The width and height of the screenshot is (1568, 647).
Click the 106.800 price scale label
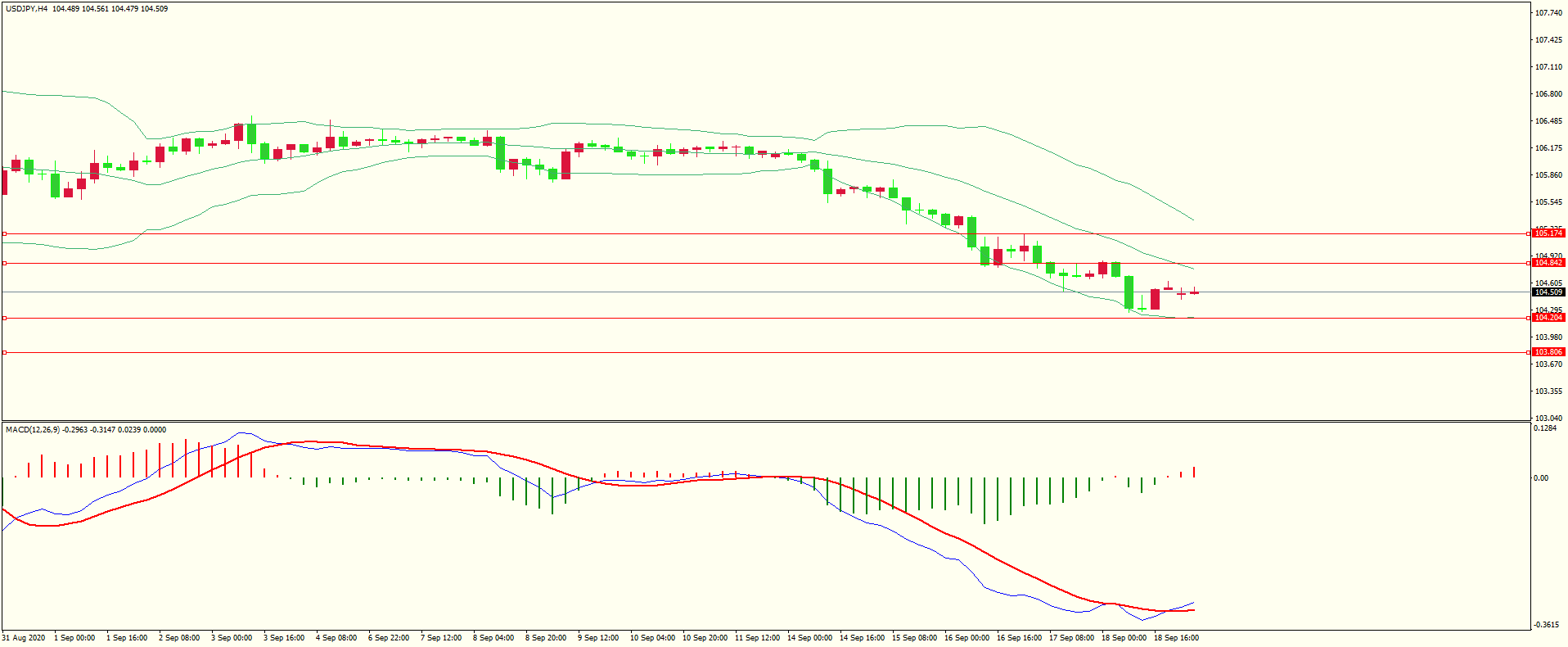[x=1548, y=94]
